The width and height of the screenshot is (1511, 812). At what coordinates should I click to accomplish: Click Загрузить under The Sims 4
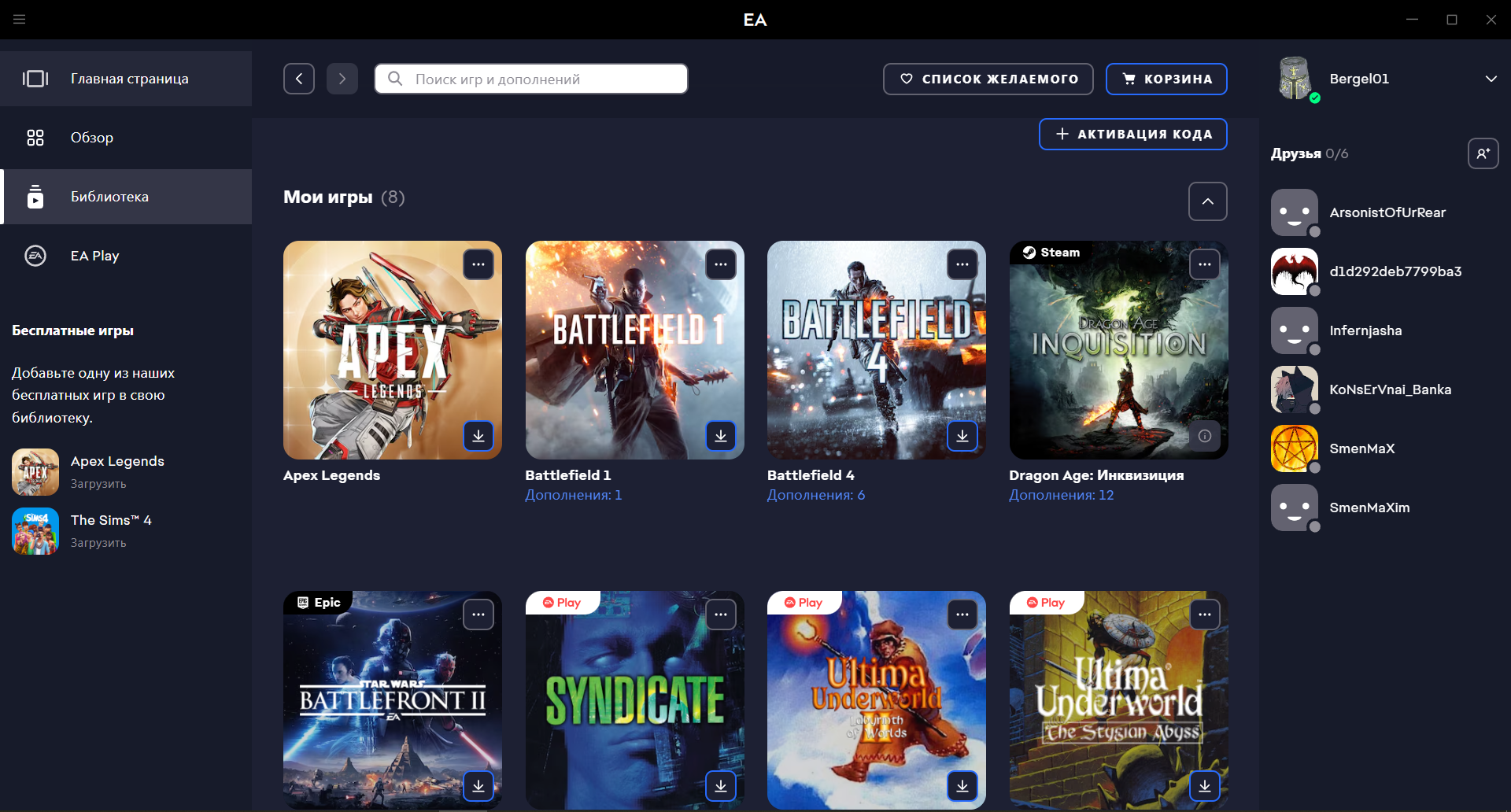[98, 543]
